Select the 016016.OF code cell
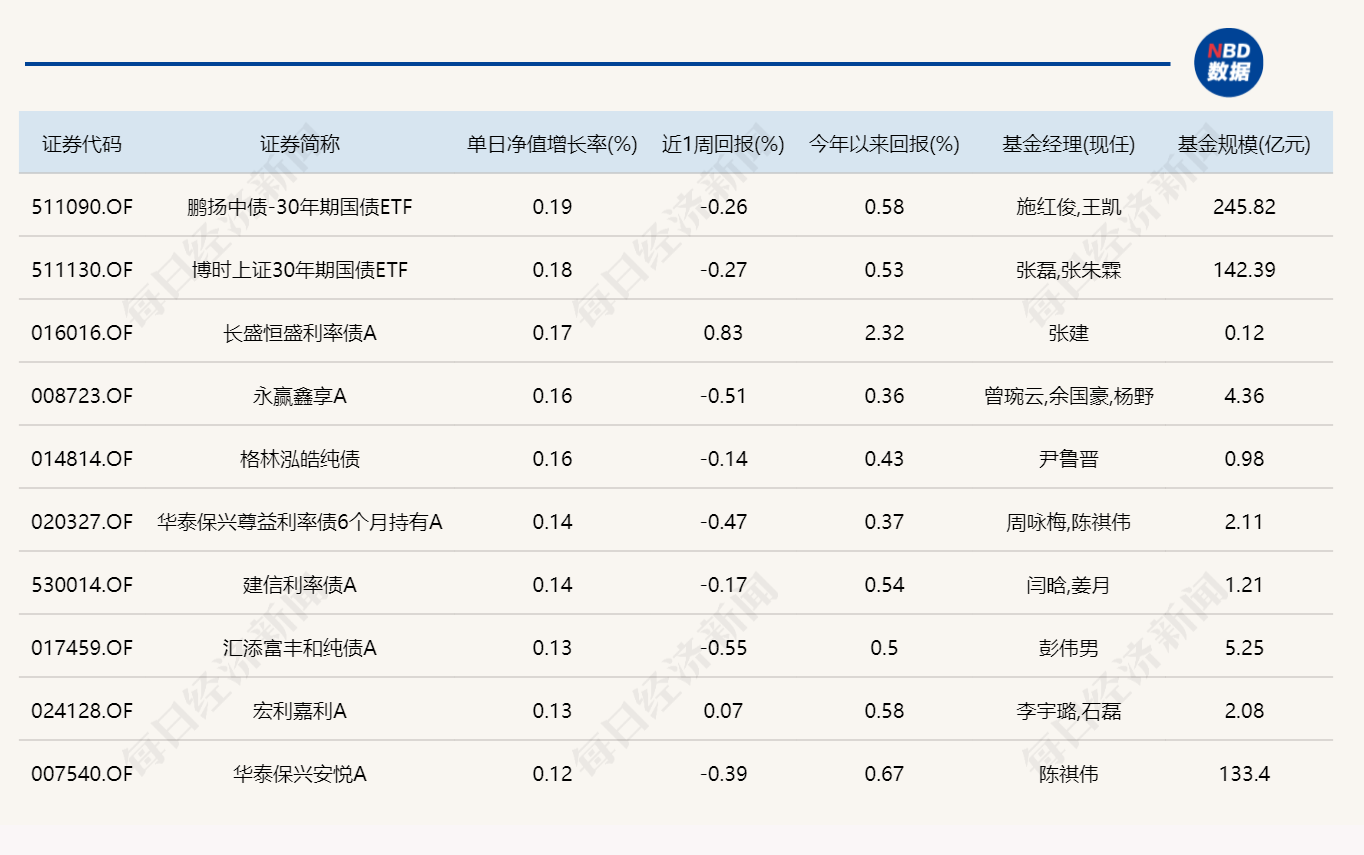1364x855 pixels. point(81,332)
